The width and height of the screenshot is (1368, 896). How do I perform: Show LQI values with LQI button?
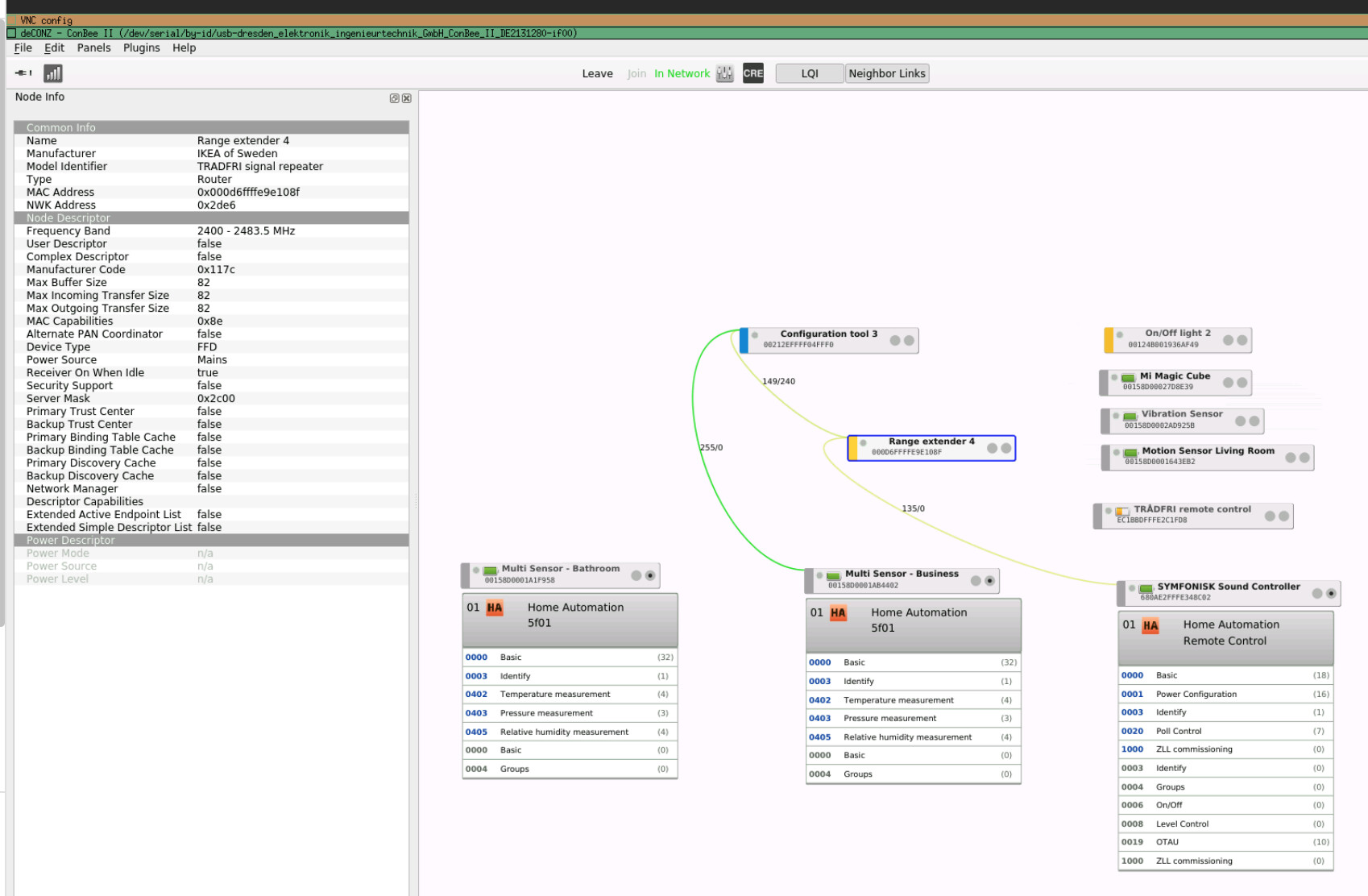[810, 73]
